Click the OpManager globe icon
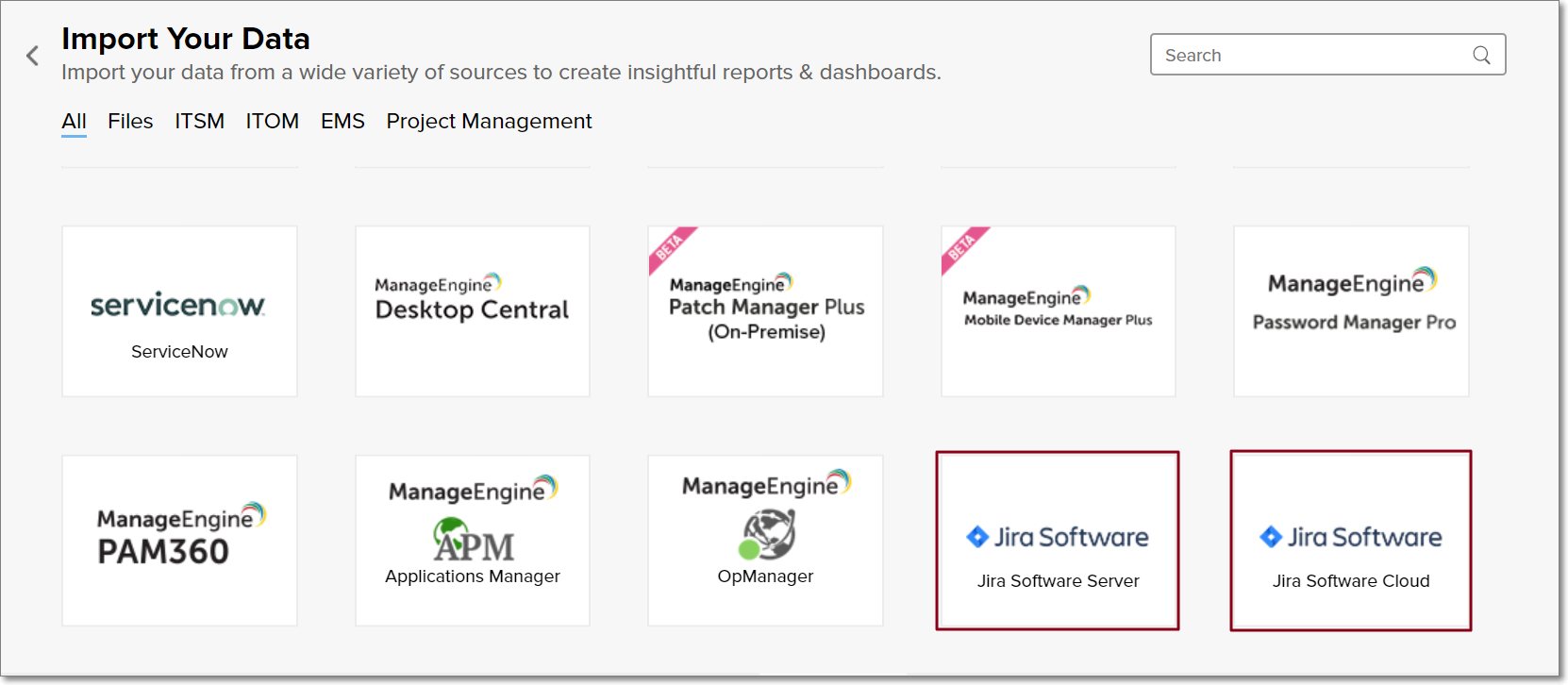Image resolution: width=1568 pixels, height=685 pixels. pos(767,535)
